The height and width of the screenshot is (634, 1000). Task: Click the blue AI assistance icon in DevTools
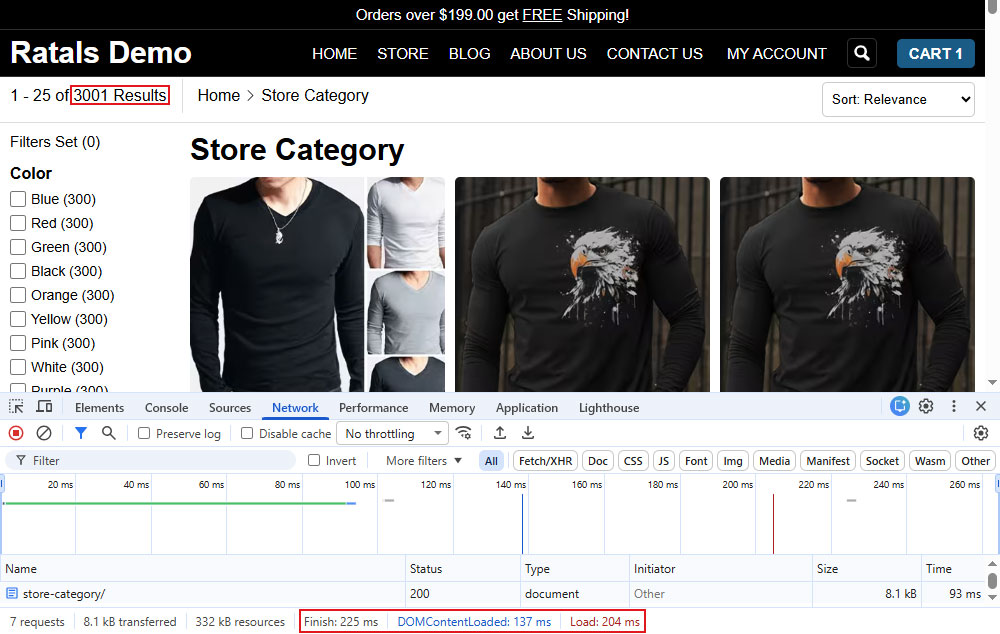(x=899, y=406)
